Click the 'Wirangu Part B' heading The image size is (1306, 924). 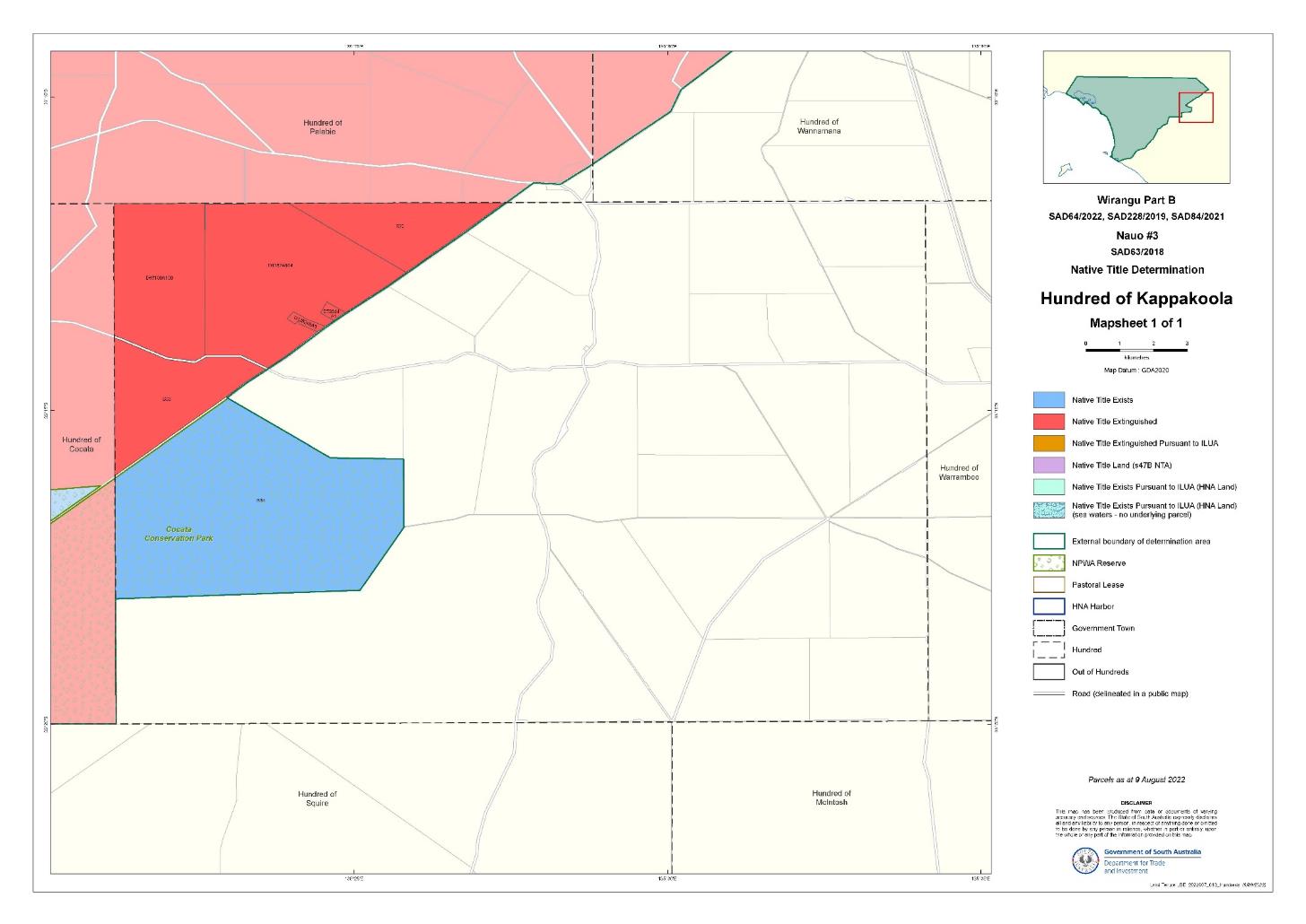click(1136, 201)
